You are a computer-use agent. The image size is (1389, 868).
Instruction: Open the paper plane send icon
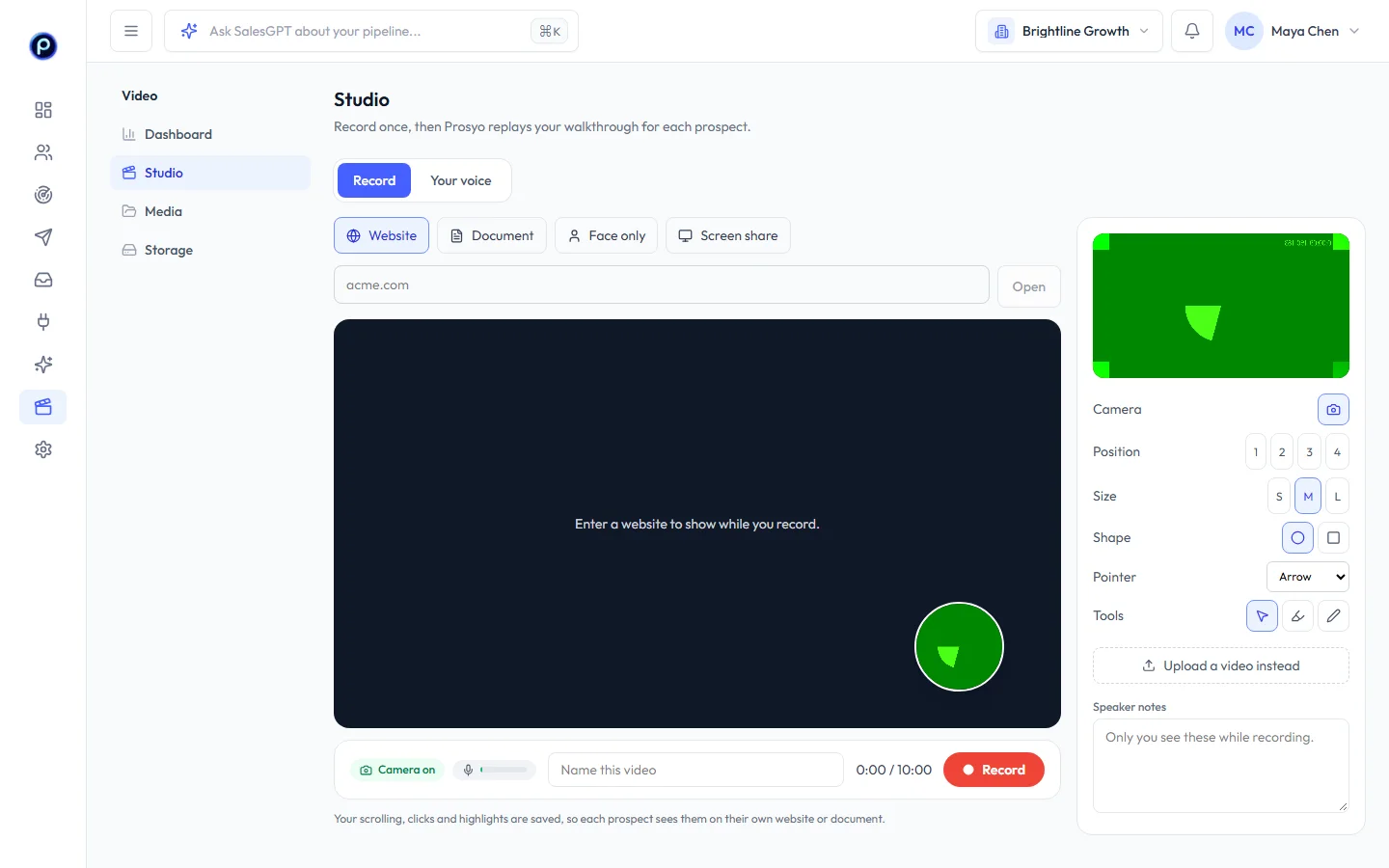click(x=43, y=237)
